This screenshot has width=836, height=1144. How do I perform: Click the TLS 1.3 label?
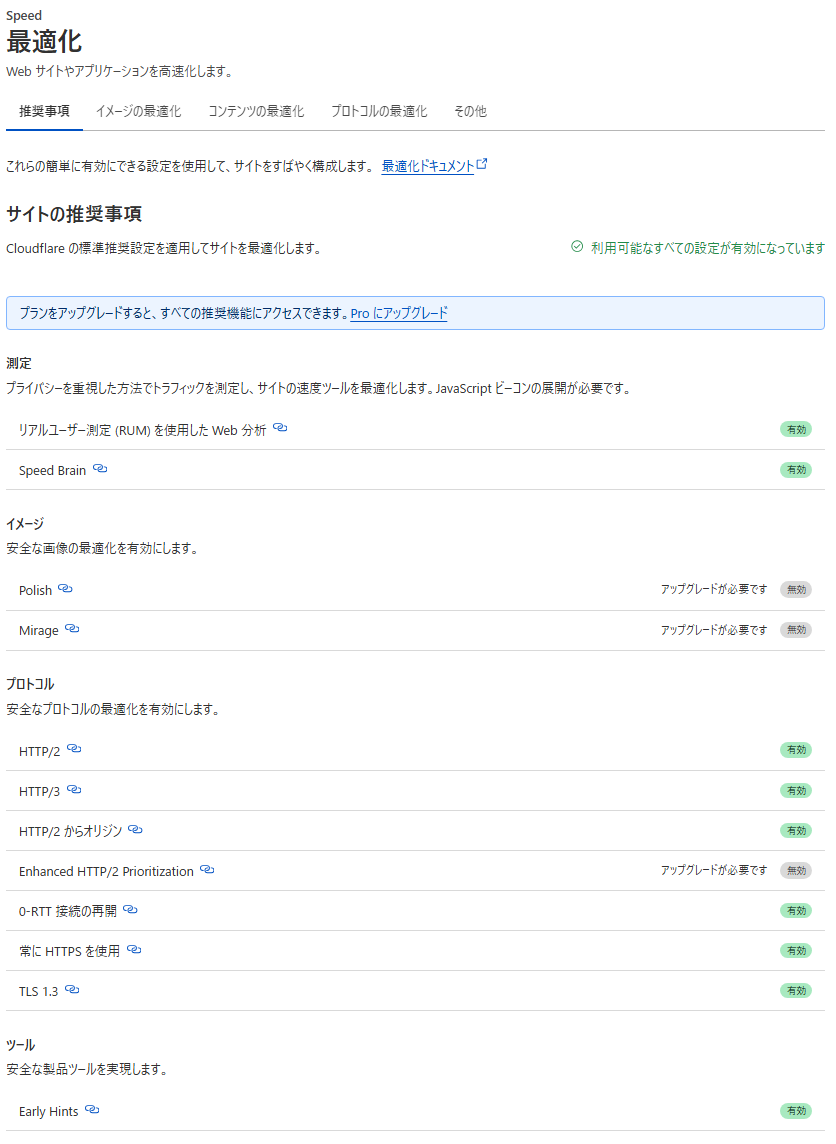39,992
